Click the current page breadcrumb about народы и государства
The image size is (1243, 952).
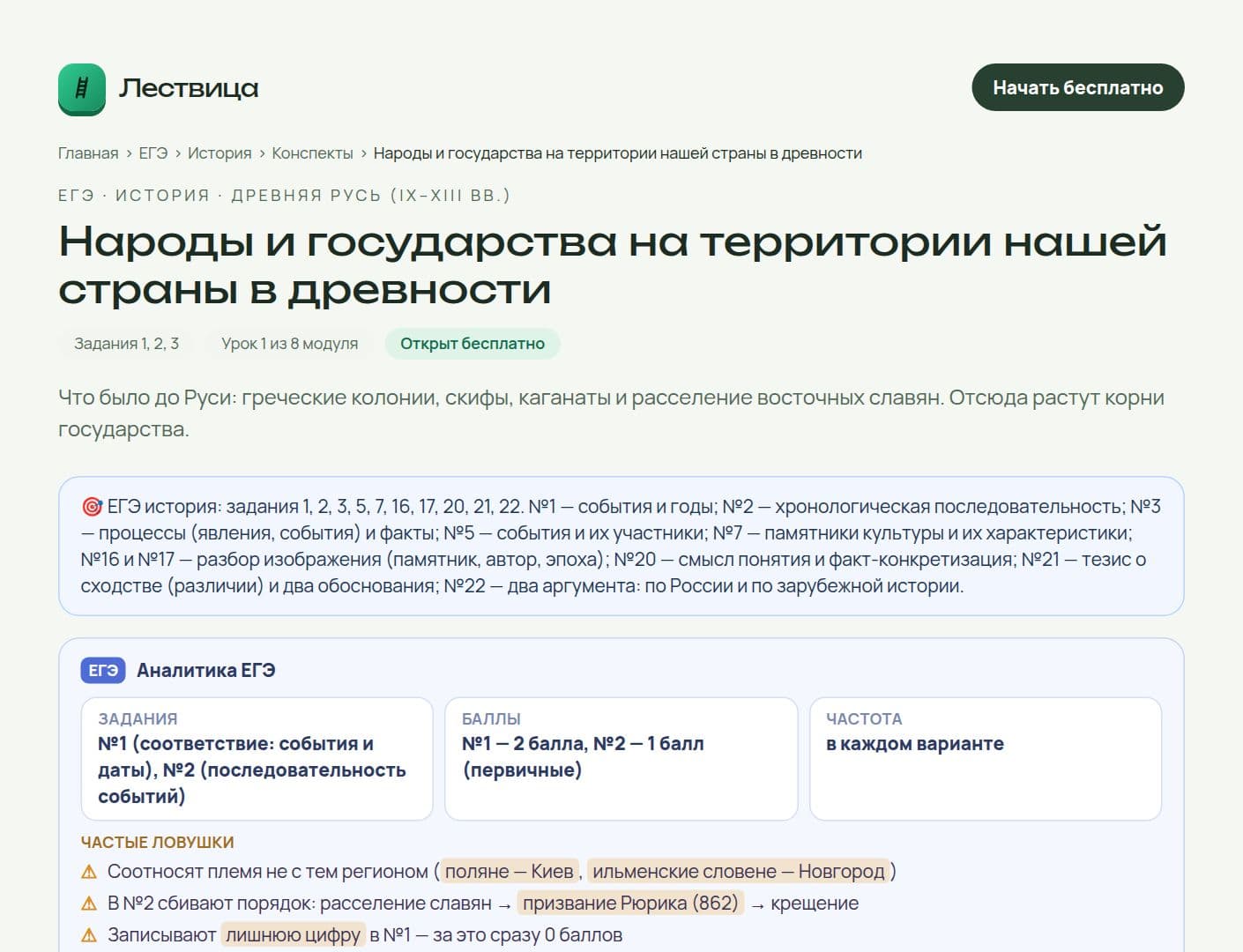coord(618,153)
